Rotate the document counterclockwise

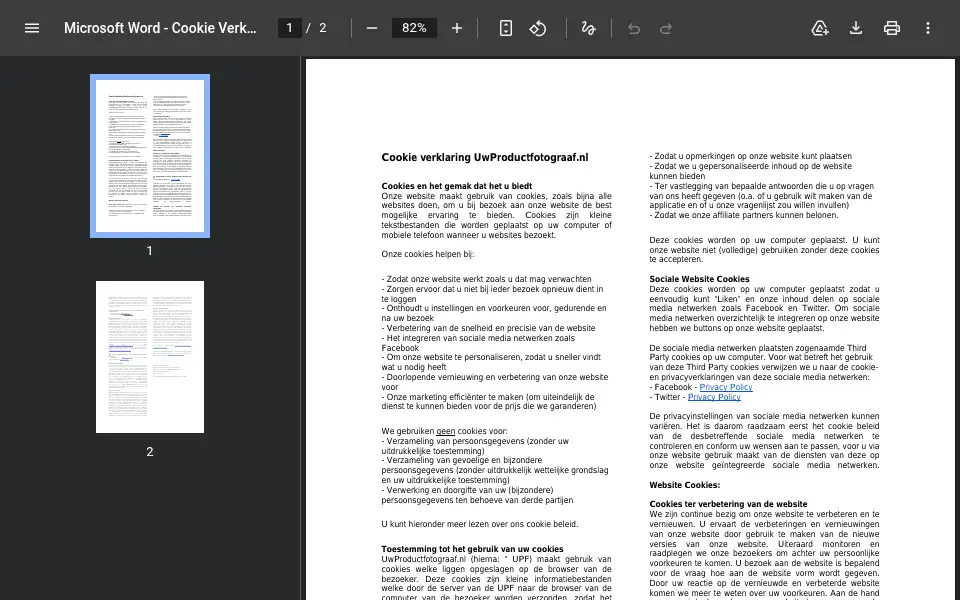coord(538,28)
